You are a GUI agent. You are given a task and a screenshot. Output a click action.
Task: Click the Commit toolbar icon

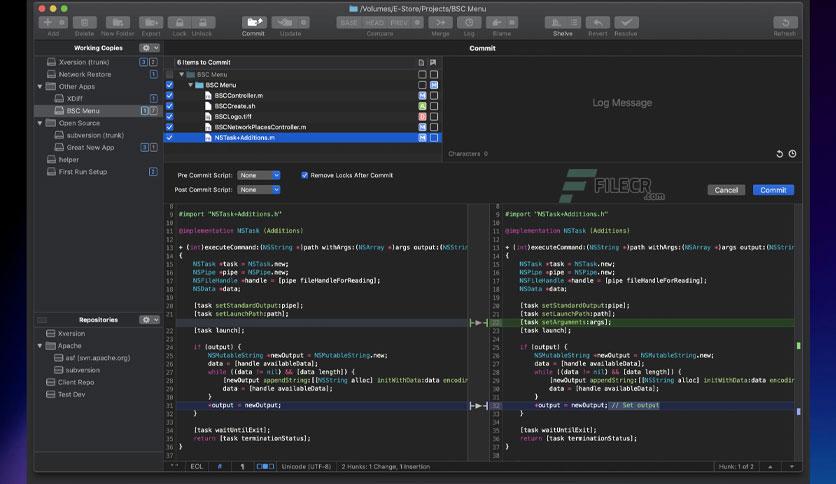pyautogui.click(x=254, y=22)
